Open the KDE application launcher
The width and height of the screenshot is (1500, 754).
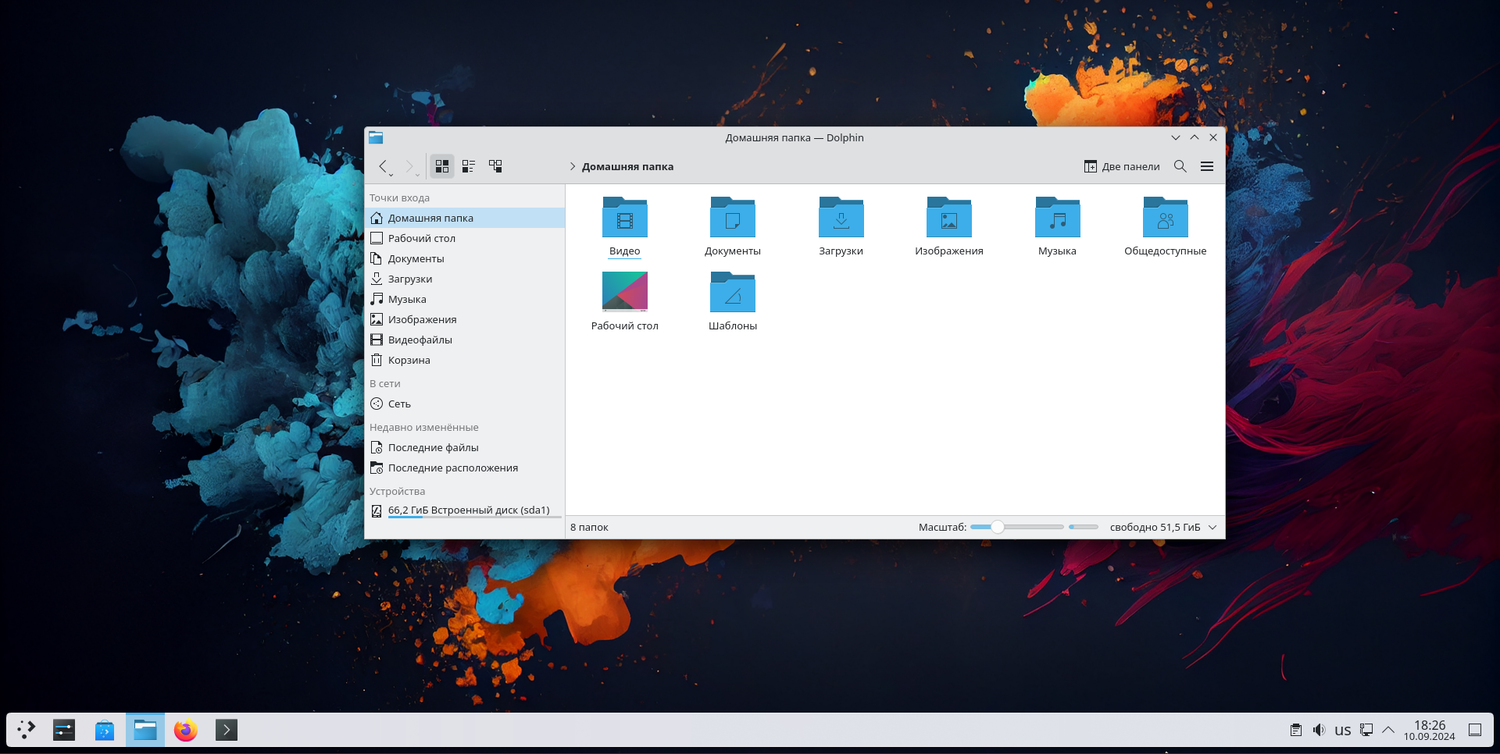[27, 730]
